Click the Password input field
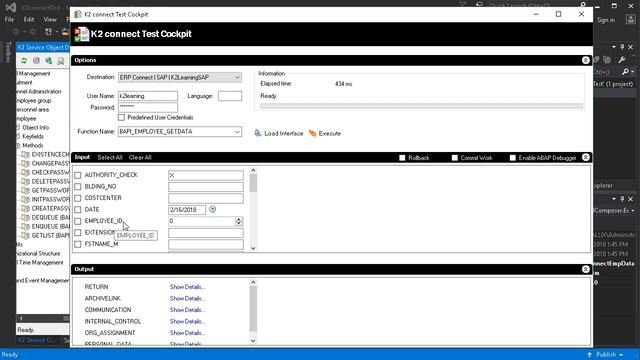Screen dimensions: 640x360 [148, 107]
